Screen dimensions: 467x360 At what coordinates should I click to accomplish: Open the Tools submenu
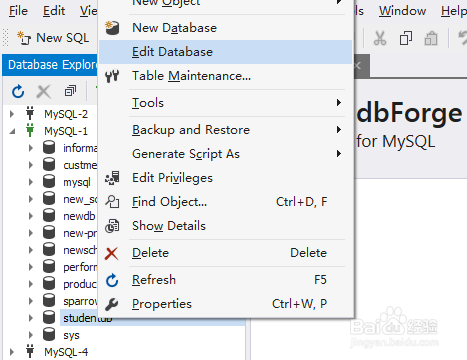226,103
